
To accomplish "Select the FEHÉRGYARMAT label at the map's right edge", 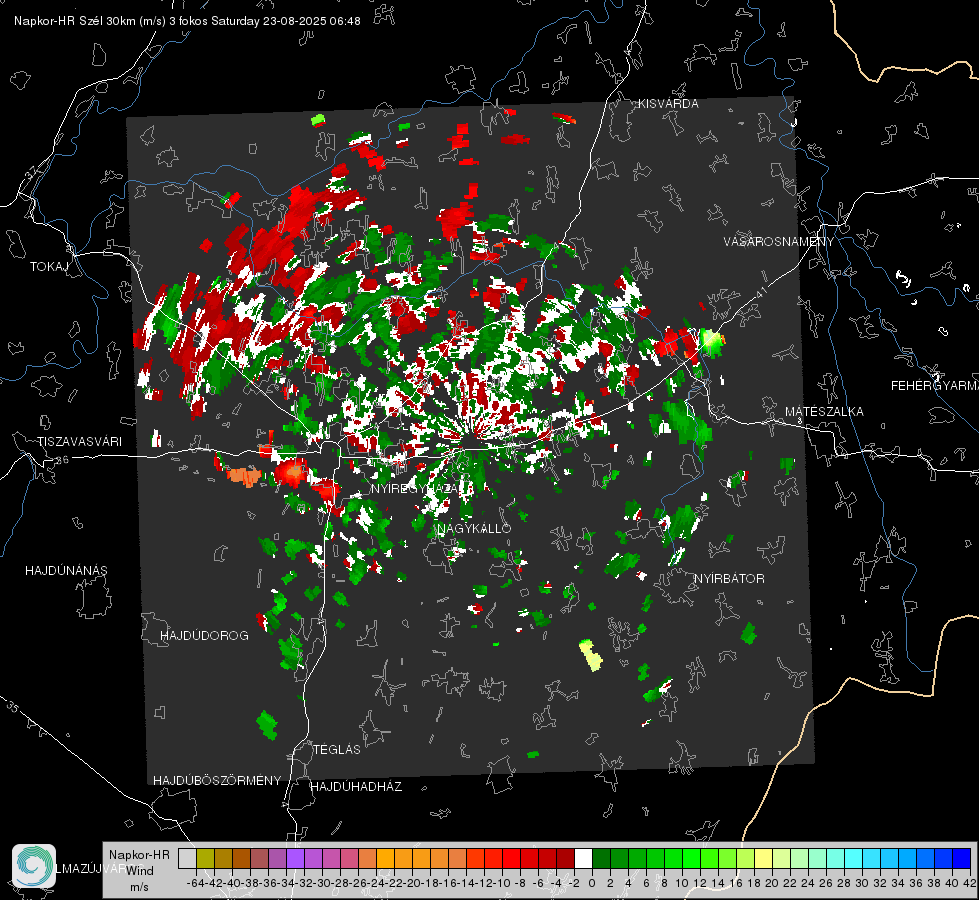I will click(x=935, y=386).
